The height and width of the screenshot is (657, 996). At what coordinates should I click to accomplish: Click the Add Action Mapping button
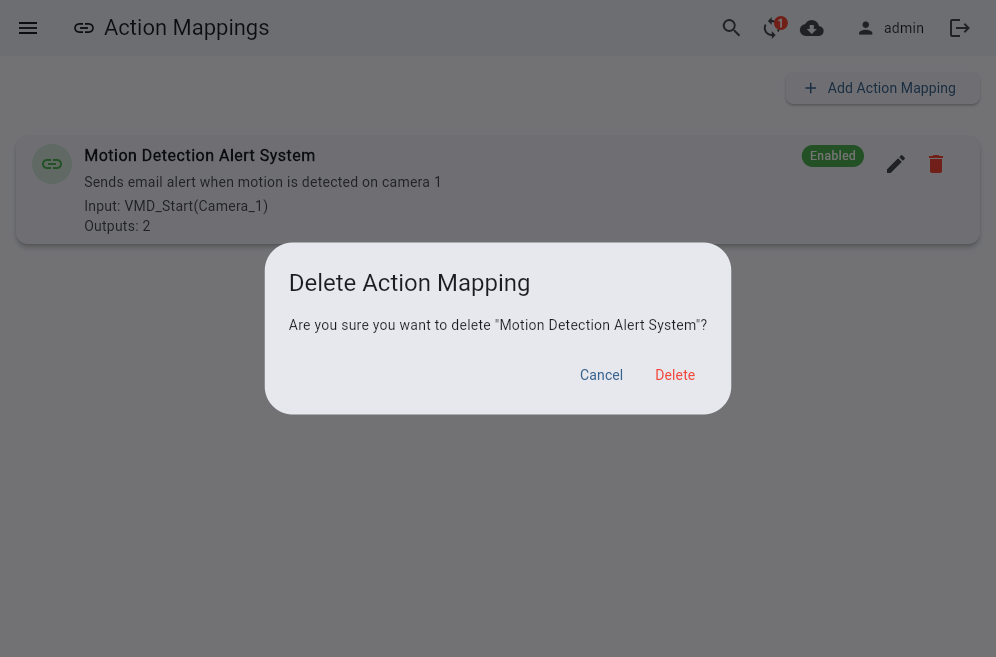tap(881, 88)
